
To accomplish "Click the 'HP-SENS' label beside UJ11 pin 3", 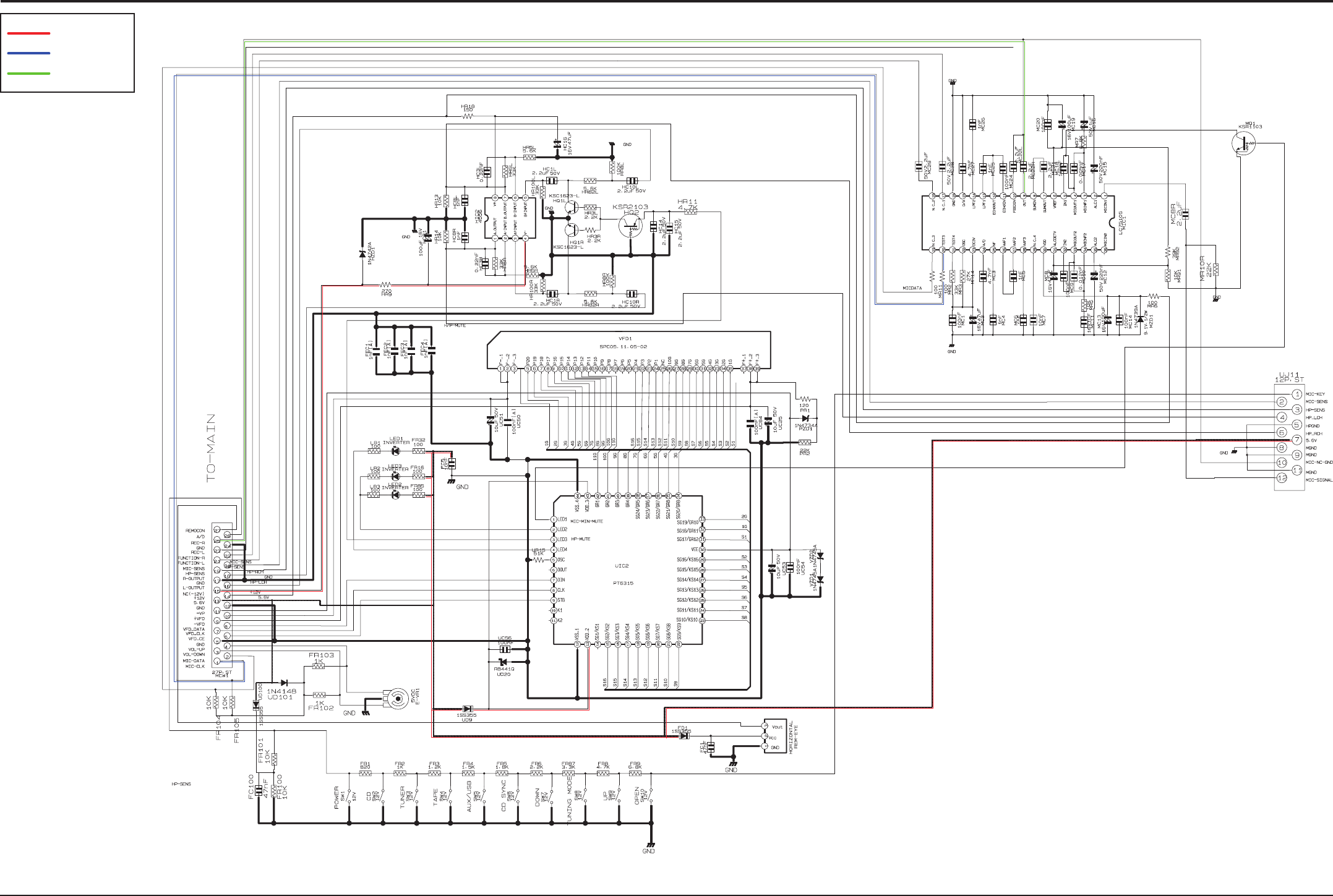I will (x=1316, y=410).
